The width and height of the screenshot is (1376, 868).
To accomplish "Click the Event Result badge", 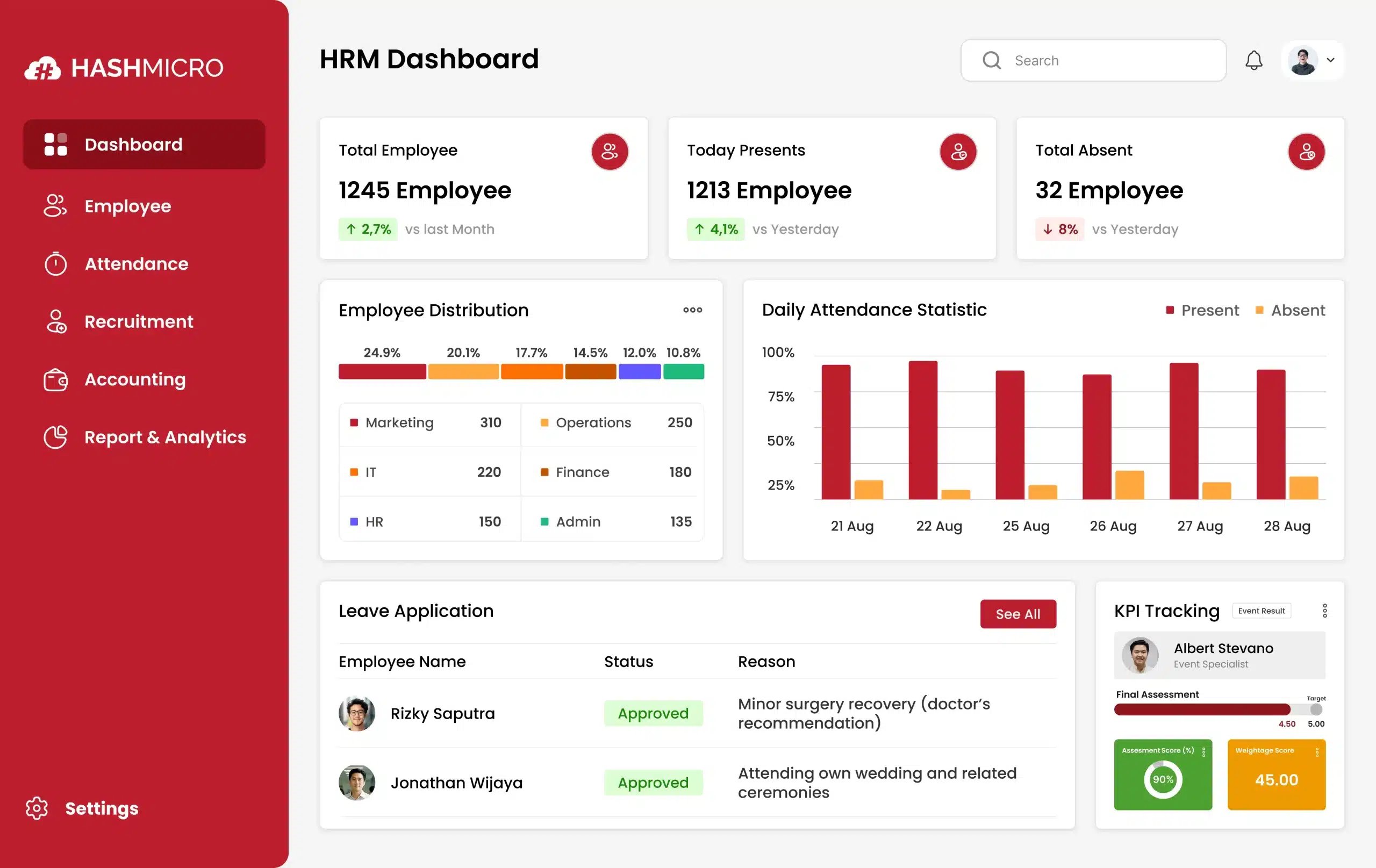I will point(1262,610).
